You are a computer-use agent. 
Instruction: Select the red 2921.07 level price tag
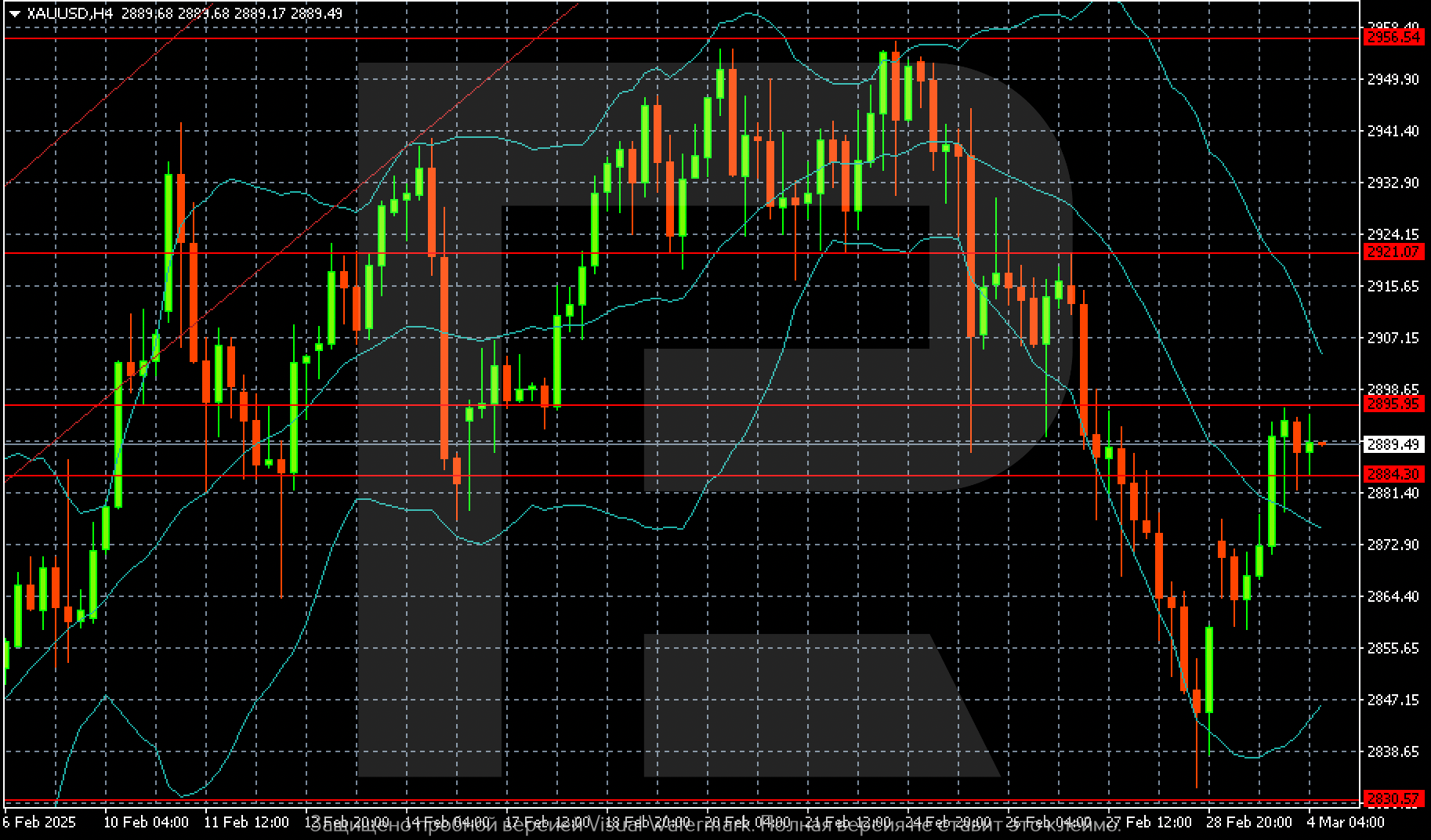[1393, 252]
